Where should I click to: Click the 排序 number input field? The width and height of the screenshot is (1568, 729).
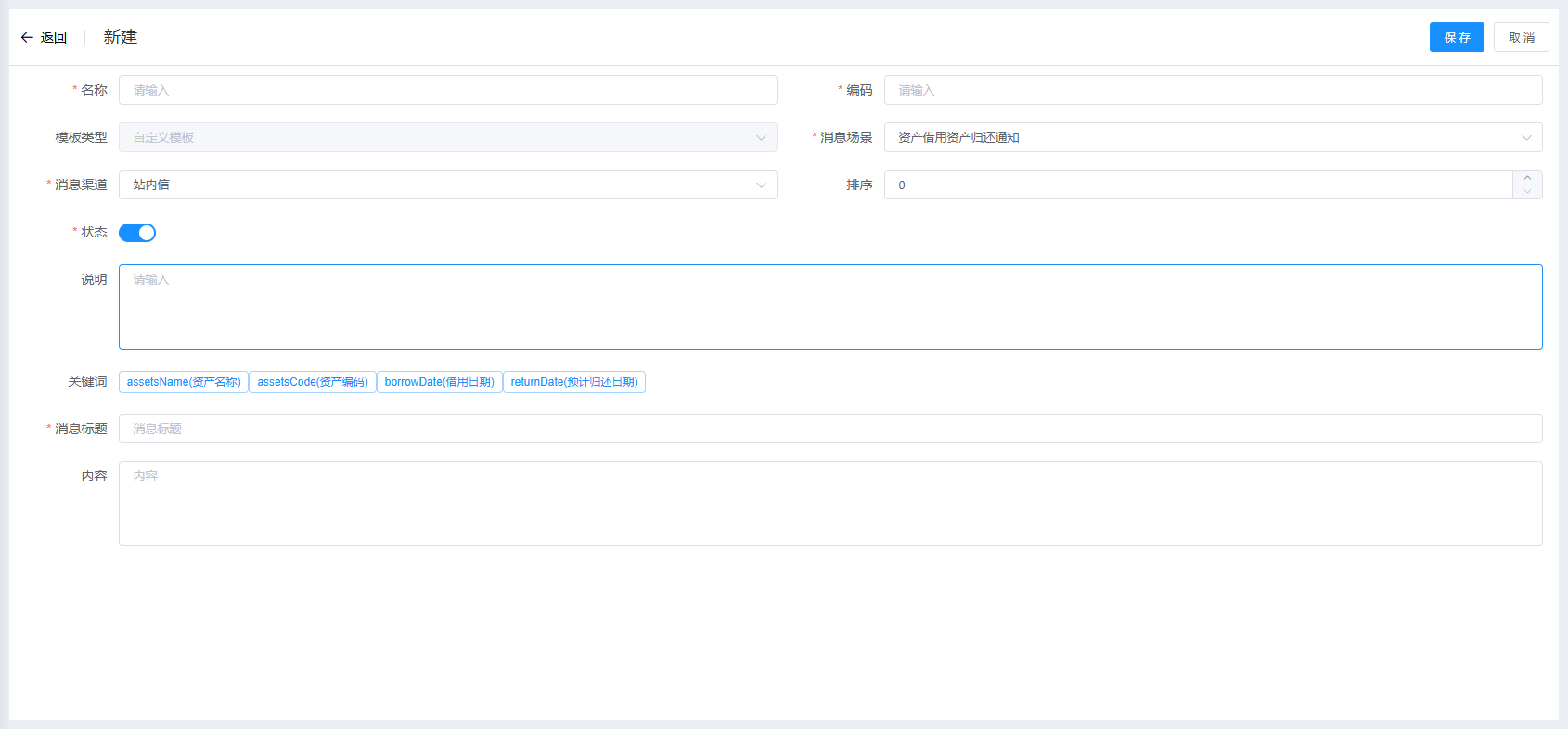coord(1197,185)
